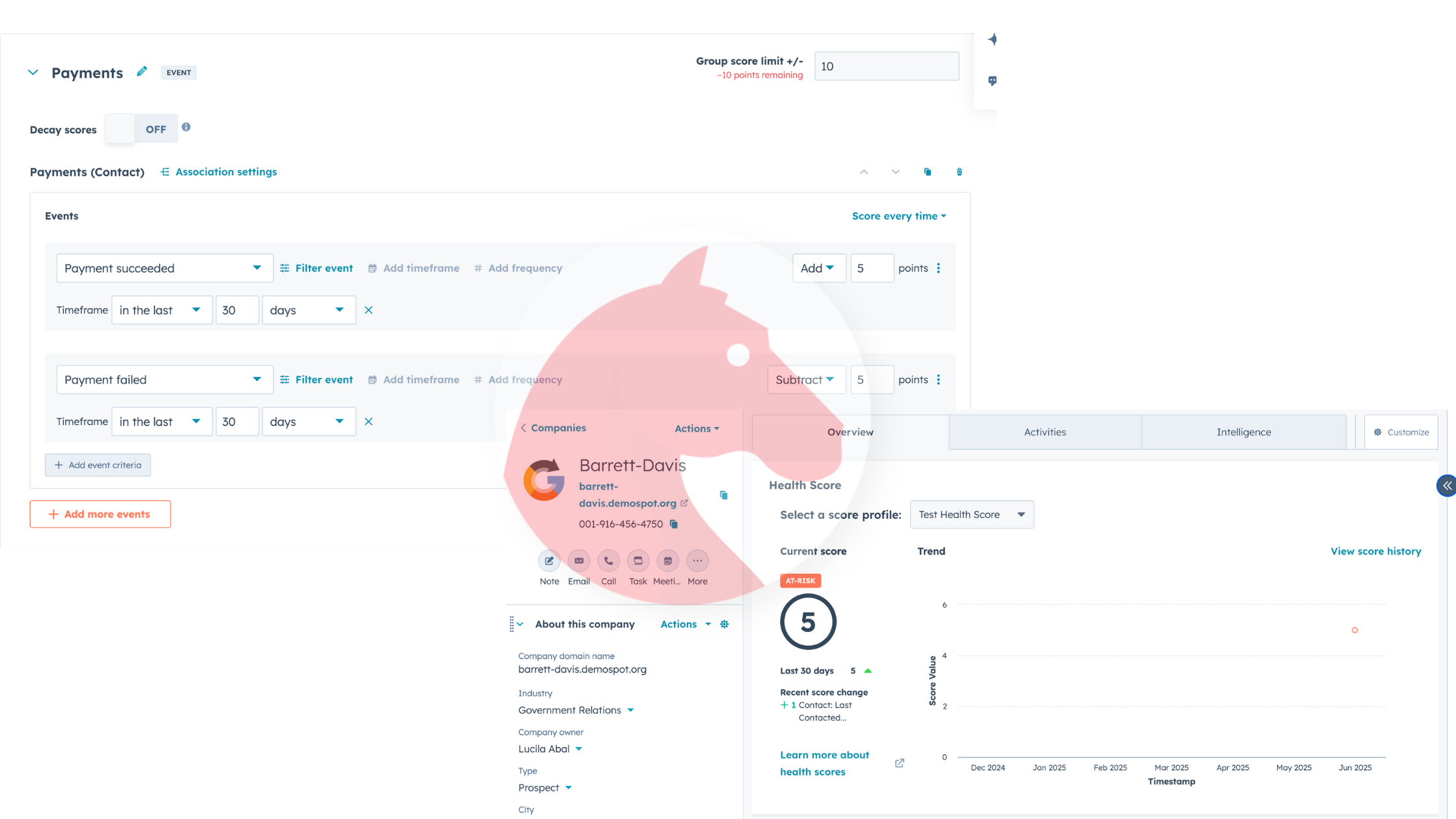Copy the company domain icon
This screenshot has width=1456, height=819.
[723, 495]
